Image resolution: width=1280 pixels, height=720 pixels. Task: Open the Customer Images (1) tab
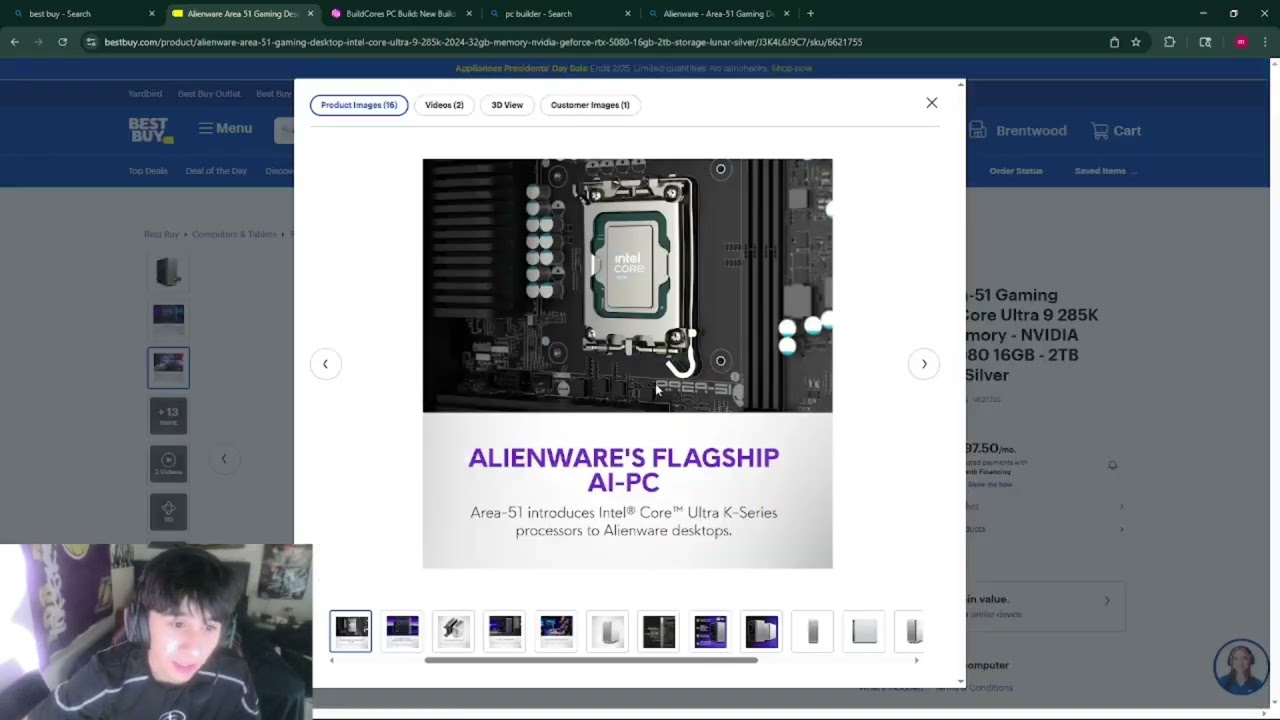tap(590, 105)
